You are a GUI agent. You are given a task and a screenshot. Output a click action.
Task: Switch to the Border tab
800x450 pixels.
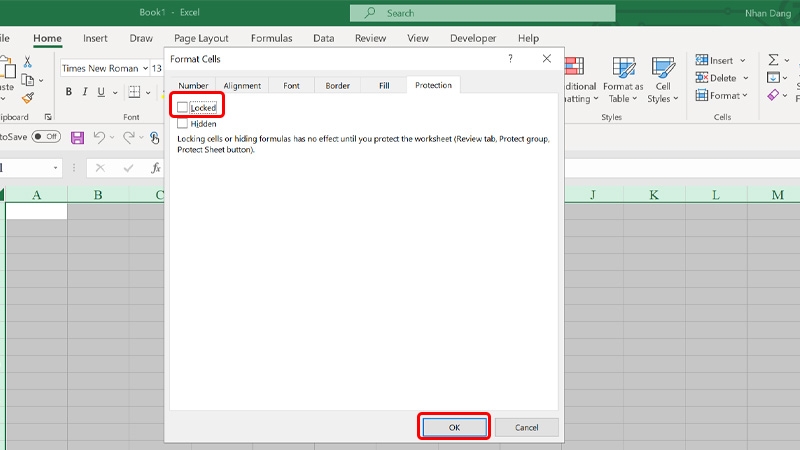tap(337, 86)
